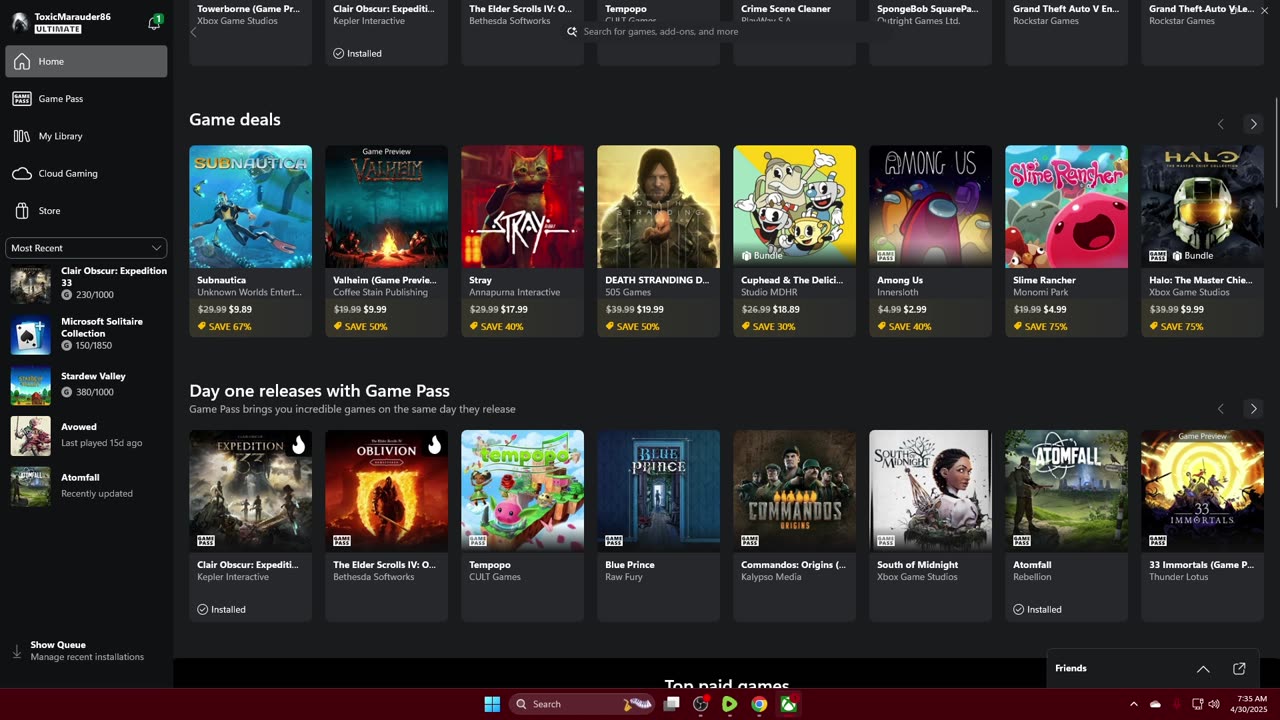Open Death Stranding deal thumbnail
Image resolution: width=1280 pixels, height=720 pixels.
[658, 207]
